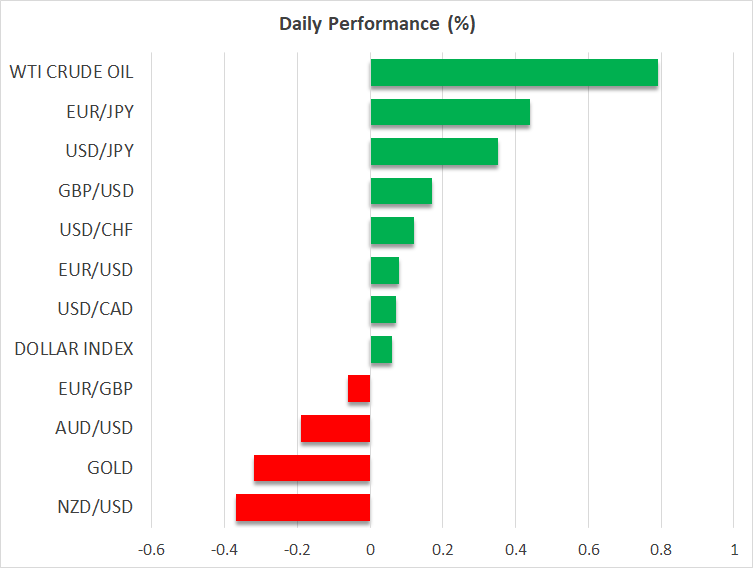Image resolution: width=753 pixels, height=568 pixels.
Task: Click the USD/CHF green bar
Action: 392,231
